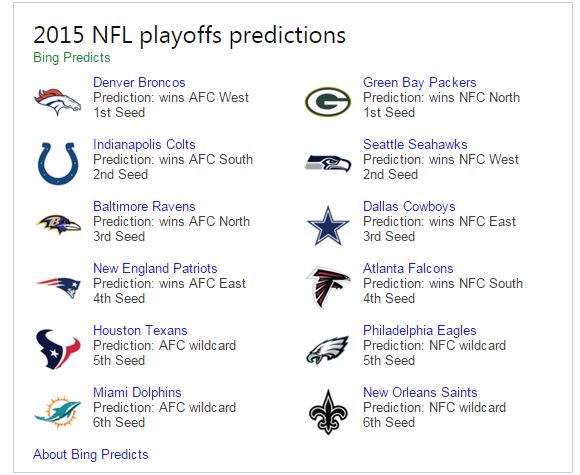Click the Miami Dolphins logo
Image resolution: width=580 pixels, height=475 pixels.
[x=58, y=412]
